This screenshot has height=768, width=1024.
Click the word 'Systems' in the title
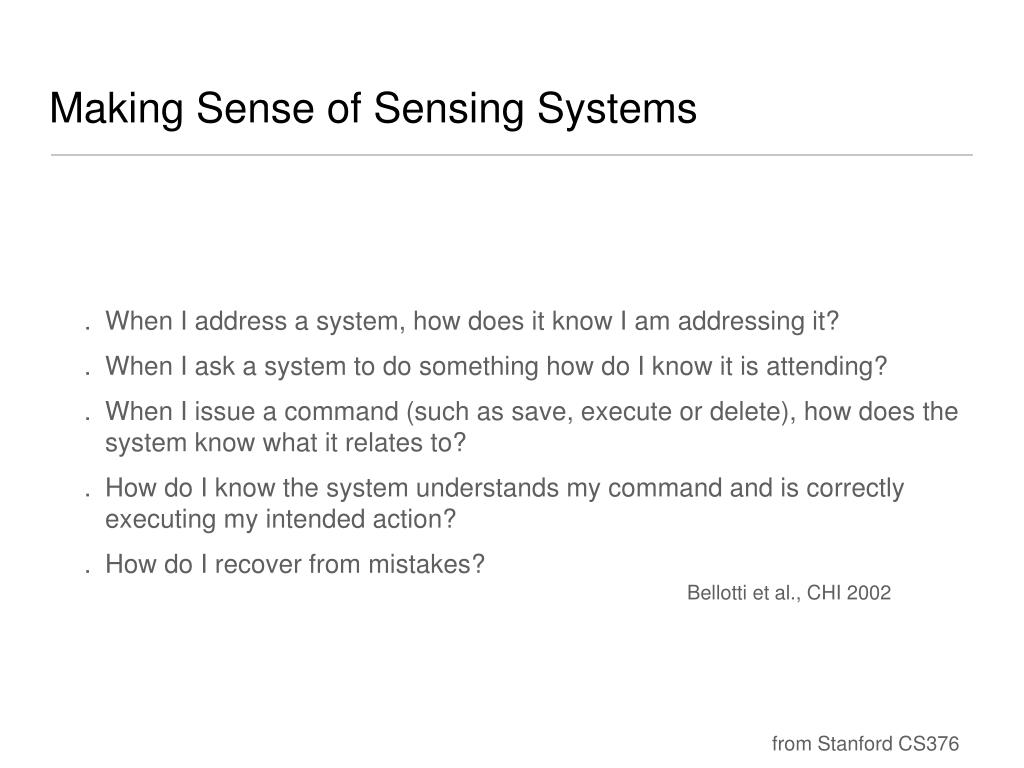pos(616,109)
